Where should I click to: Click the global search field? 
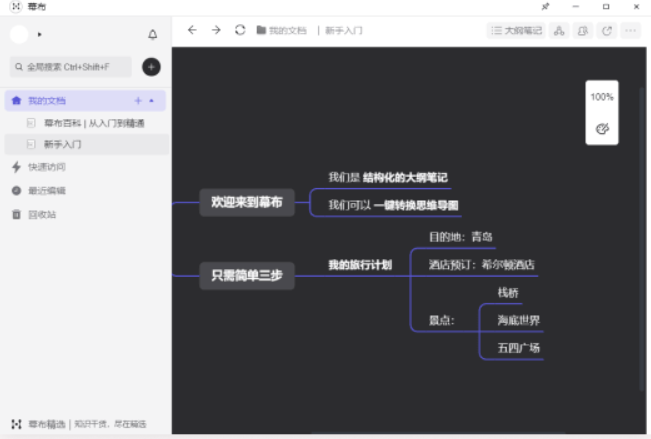[71, 67]
